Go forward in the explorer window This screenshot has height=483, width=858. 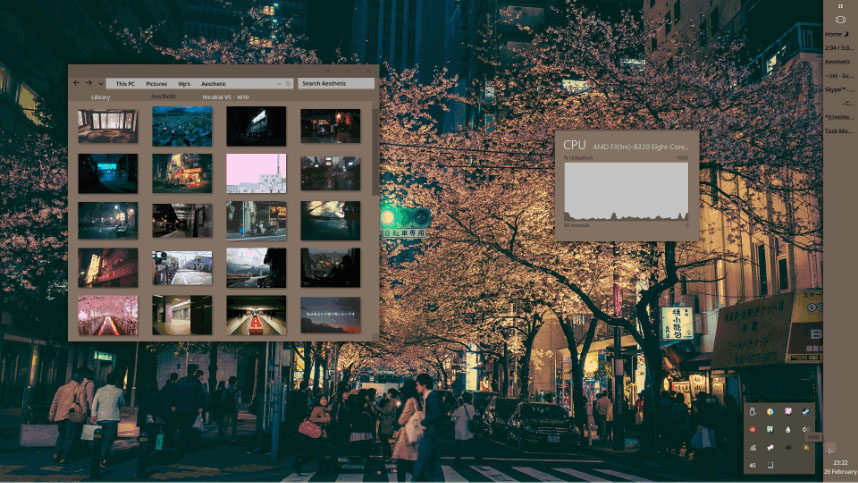(x=89, y=83)
